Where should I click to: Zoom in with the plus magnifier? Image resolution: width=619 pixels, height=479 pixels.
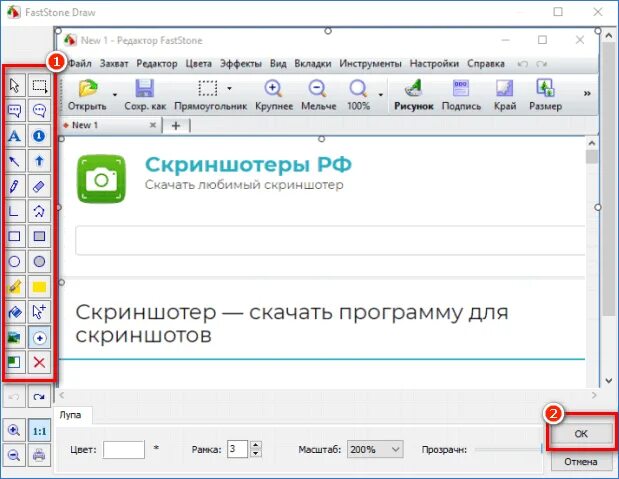[15, 430]
